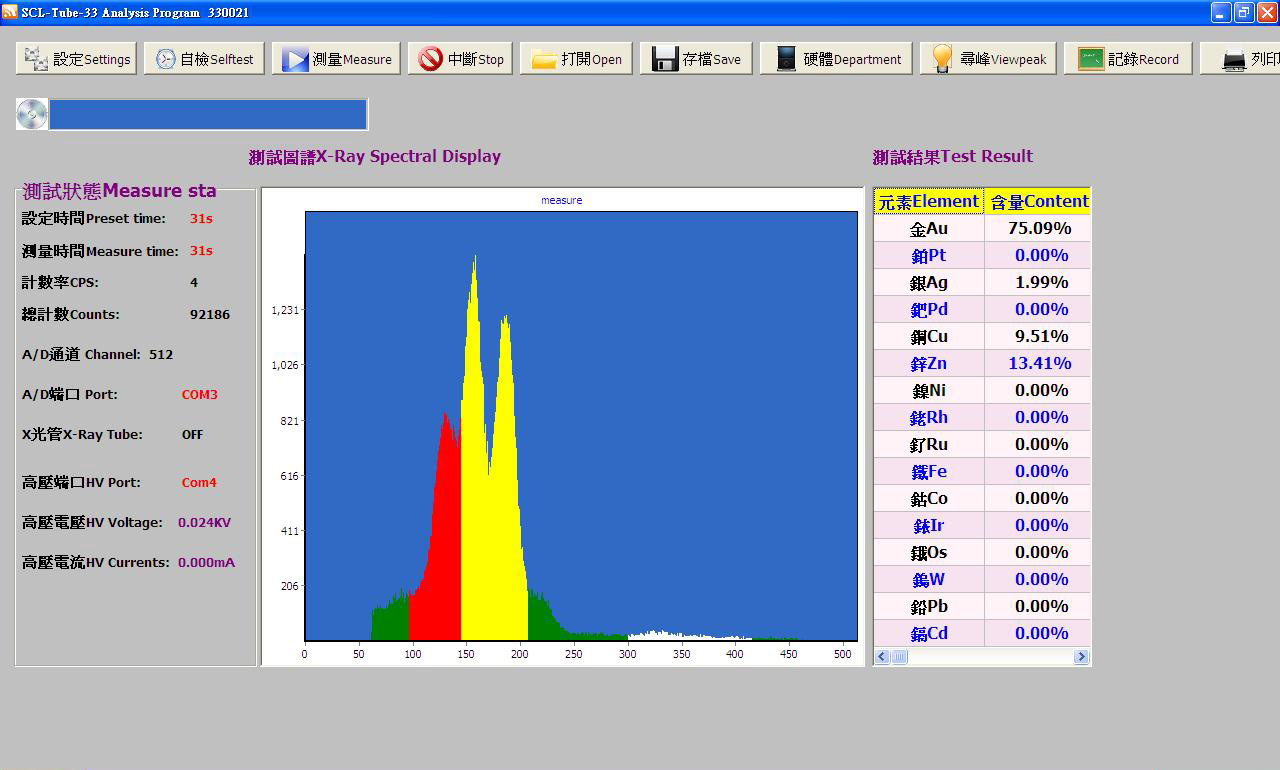Run the Selftest function
1280x770 pixels.
[x=204, y=59]
